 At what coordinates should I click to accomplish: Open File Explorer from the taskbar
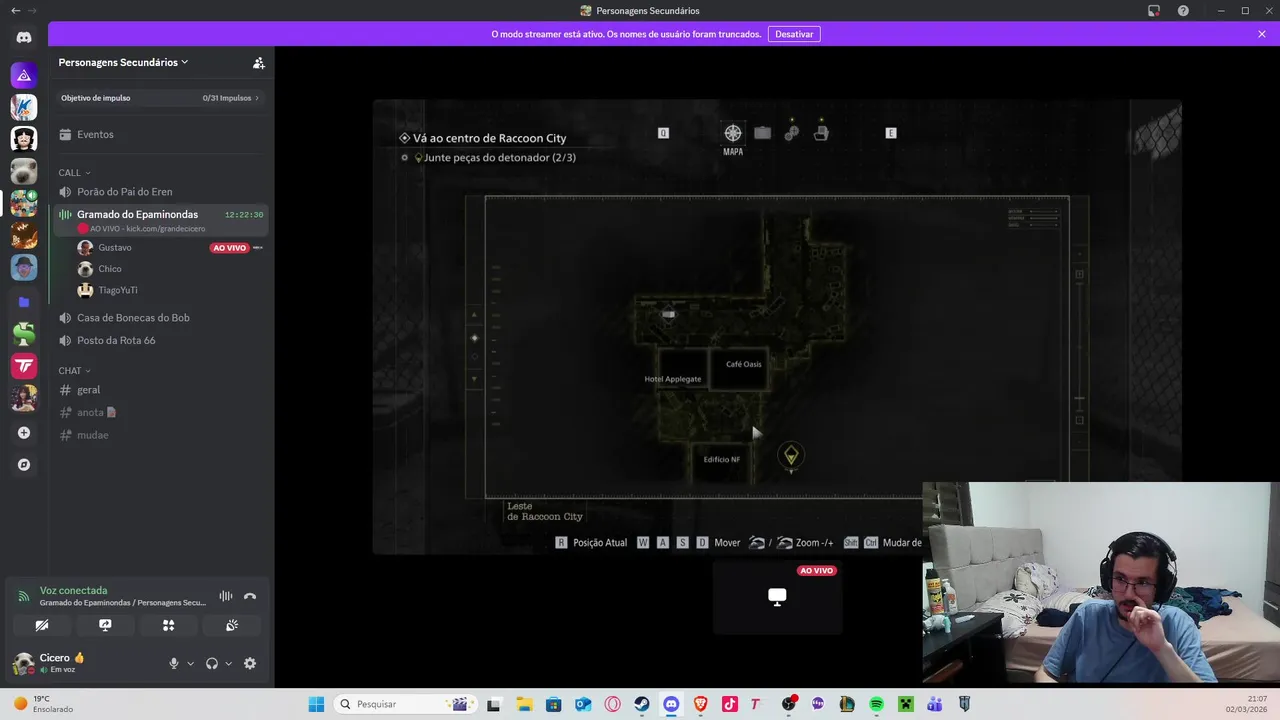pos(524,704)
